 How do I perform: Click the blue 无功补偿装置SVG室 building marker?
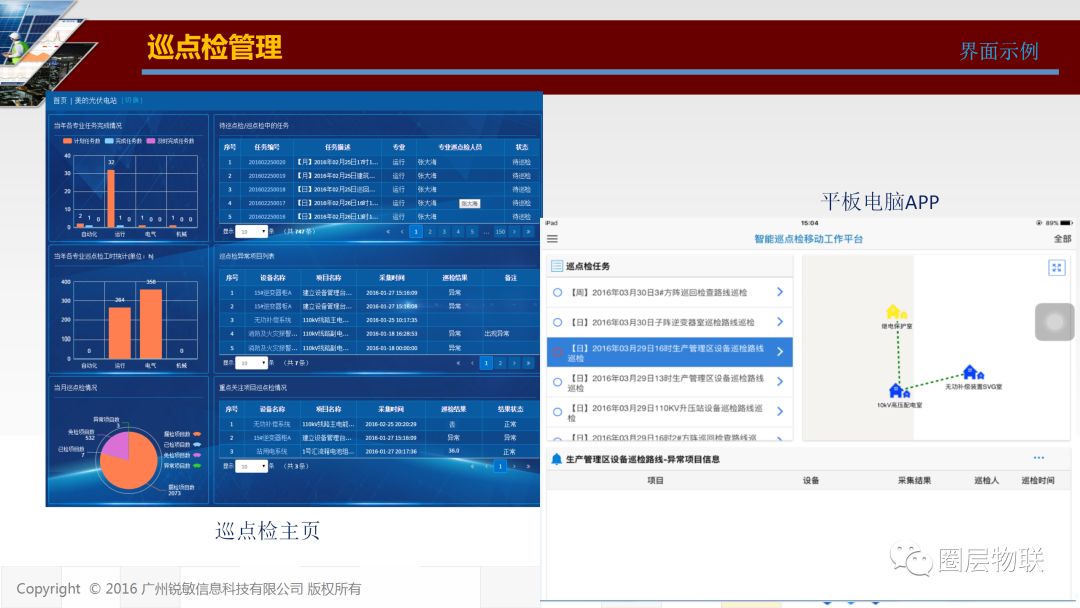[973, 373]
